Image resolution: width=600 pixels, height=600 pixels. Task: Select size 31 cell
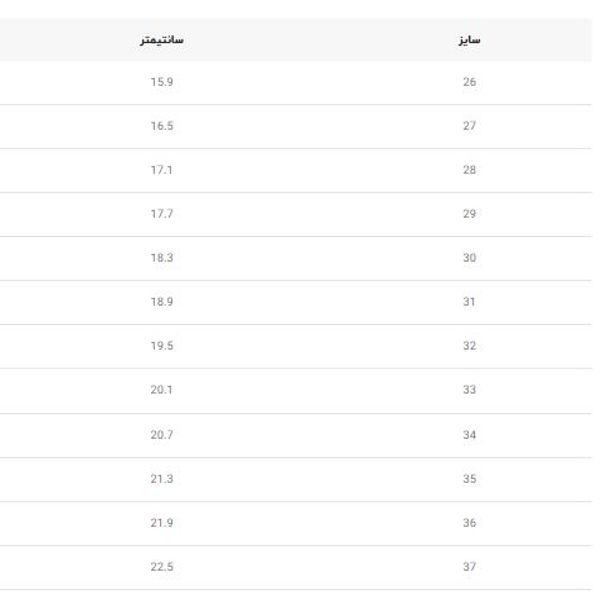(470, 302)
